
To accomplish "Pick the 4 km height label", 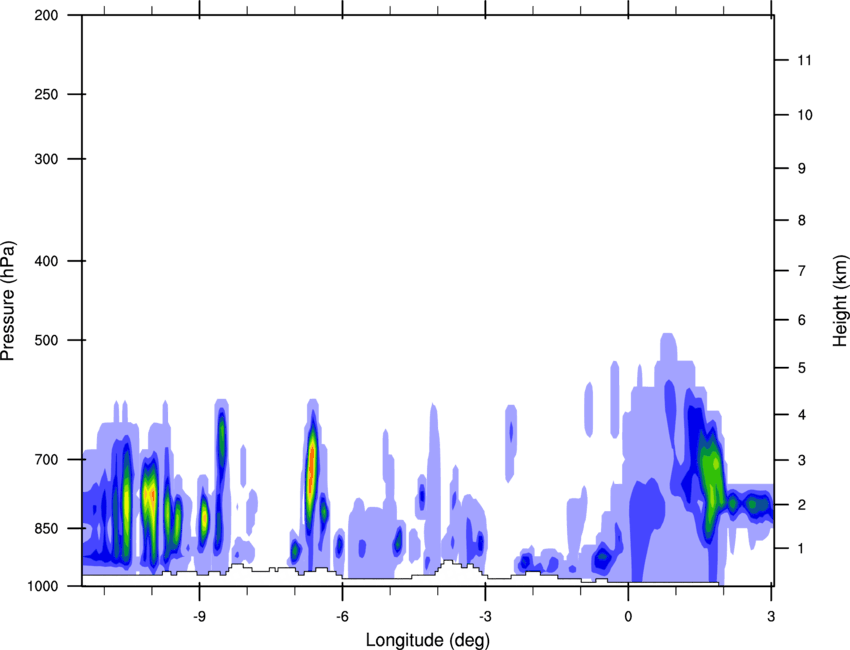I will point(802,415).
